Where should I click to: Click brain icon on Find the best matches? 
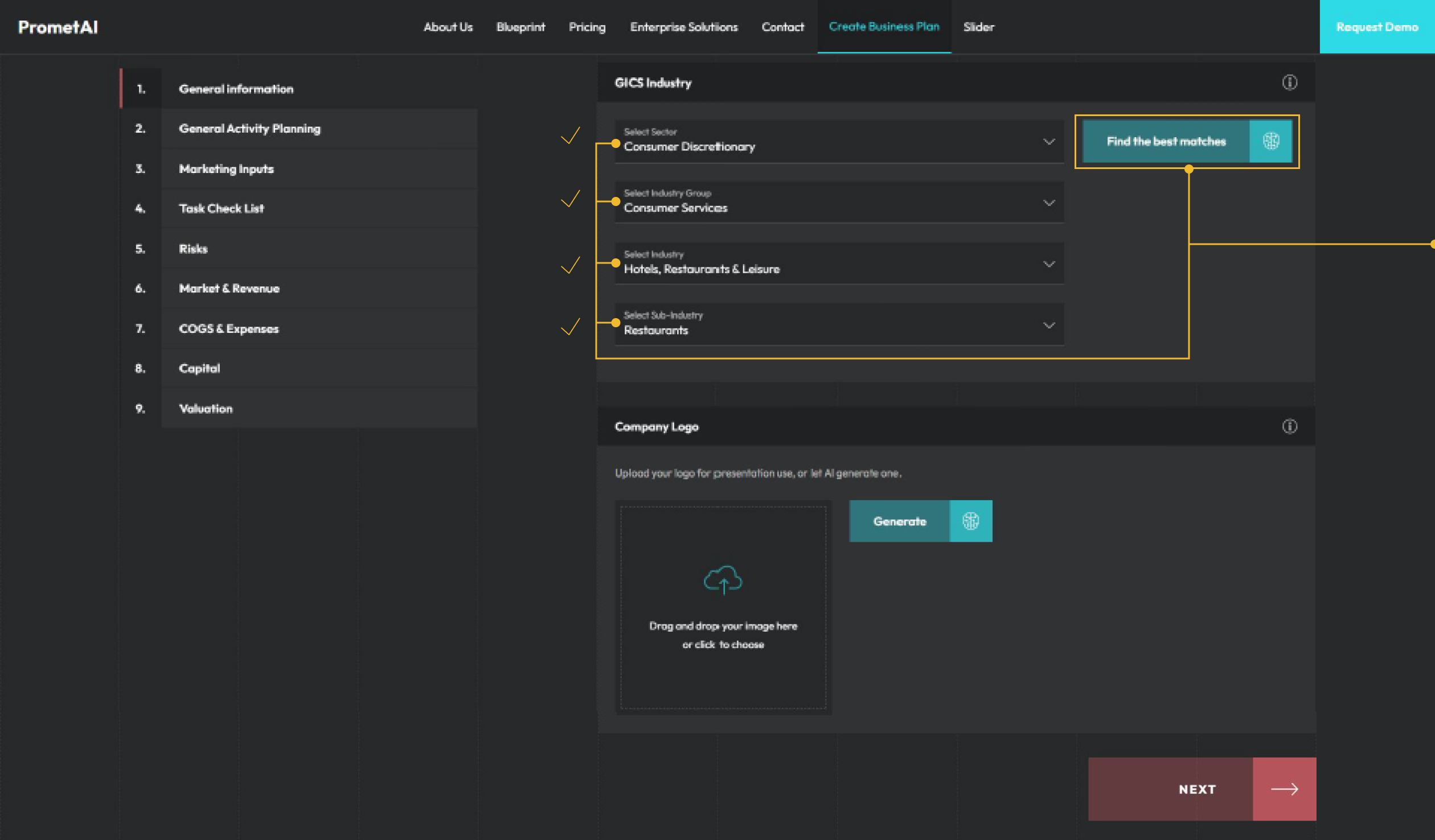click(1270, 141)
